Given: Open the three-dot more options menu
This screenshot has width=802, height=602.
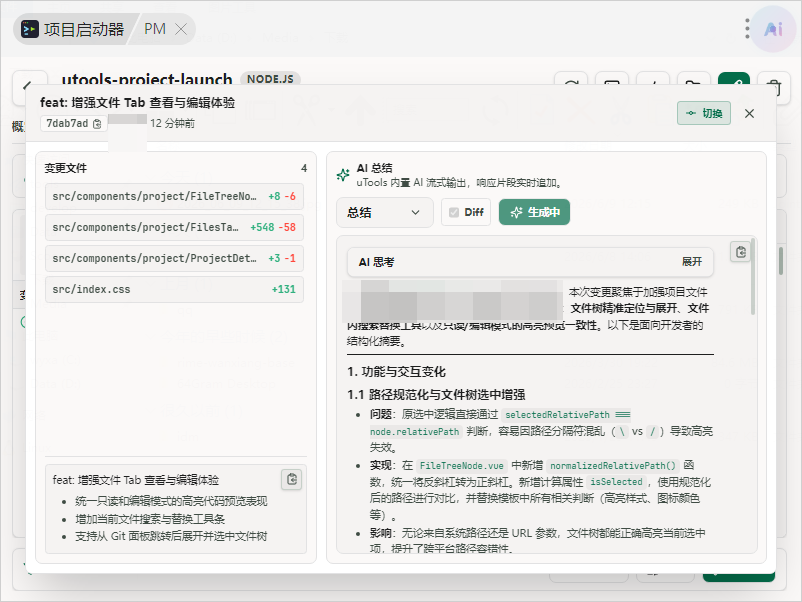Looking at the screenshot, I should tap(747, 29).
